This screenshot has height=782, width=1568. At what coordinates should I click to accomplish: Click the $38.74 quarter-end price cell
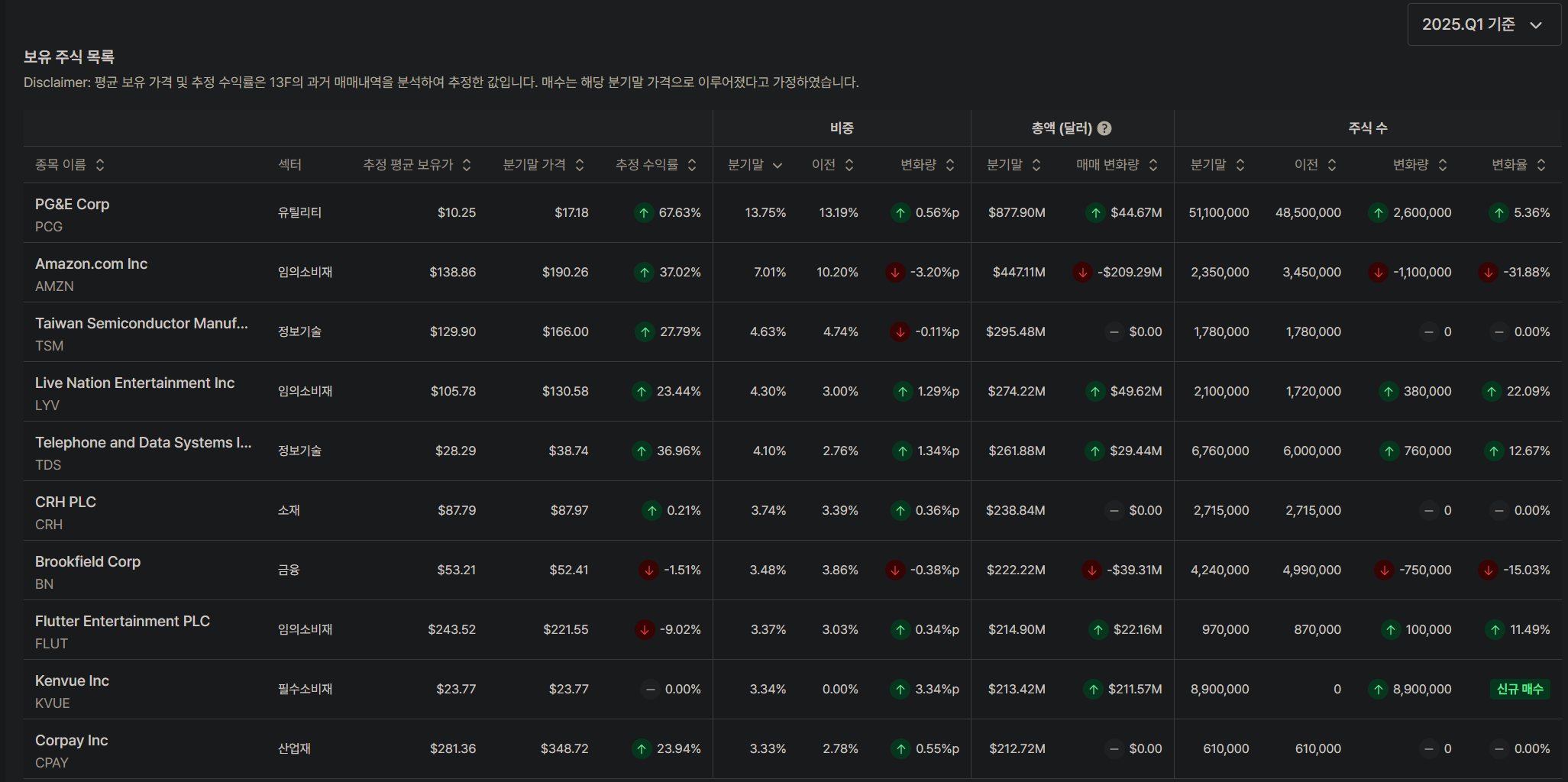[x=568, y=451]
